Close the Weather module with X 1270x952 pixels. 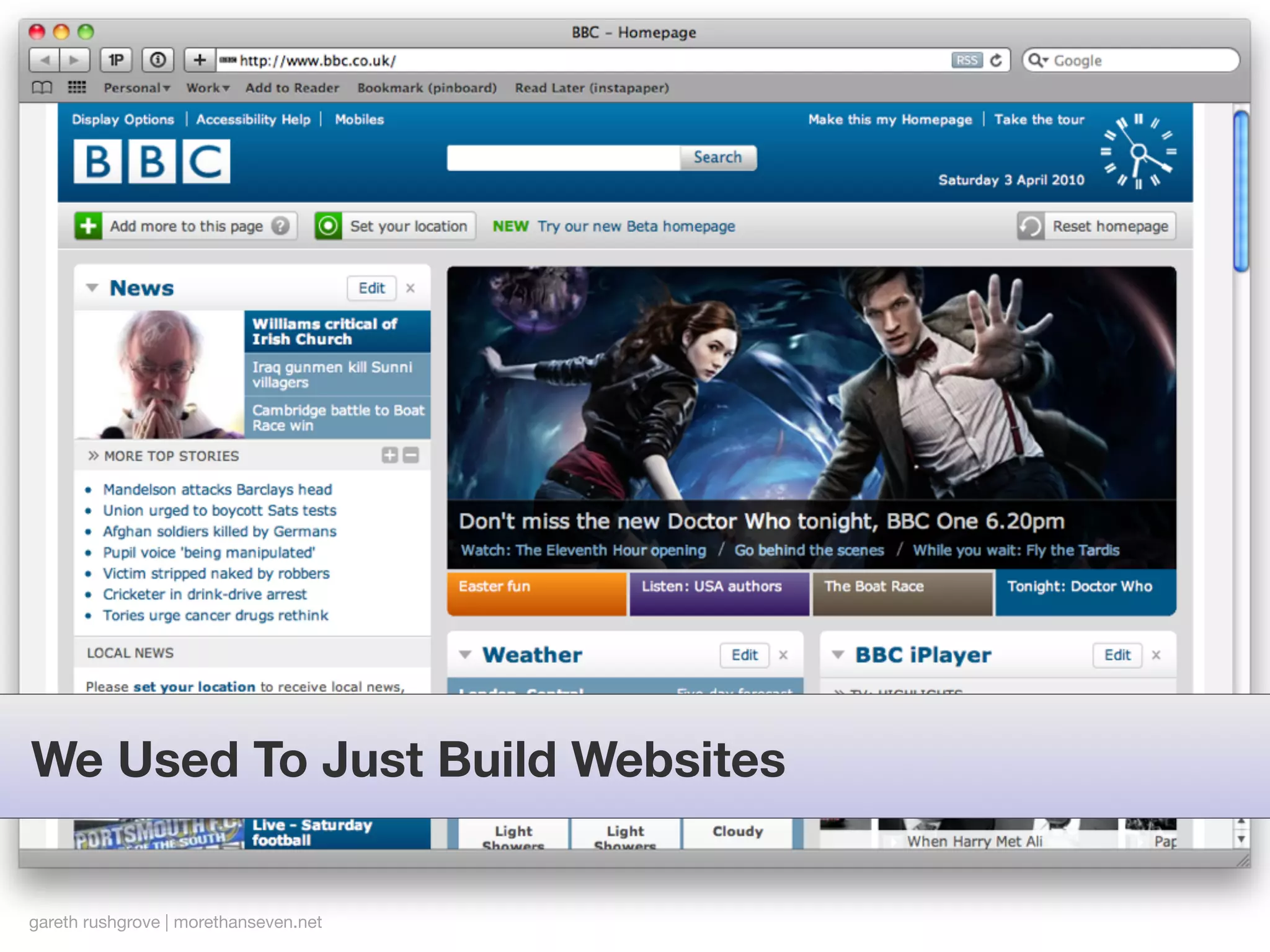783,655
